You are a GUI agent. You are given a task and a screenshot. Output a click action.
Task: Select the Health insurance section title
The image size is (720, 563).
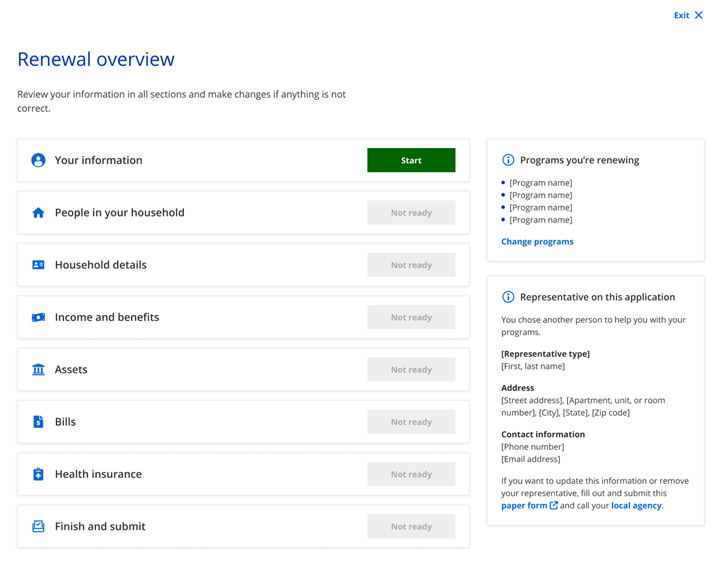coord(98,474)
